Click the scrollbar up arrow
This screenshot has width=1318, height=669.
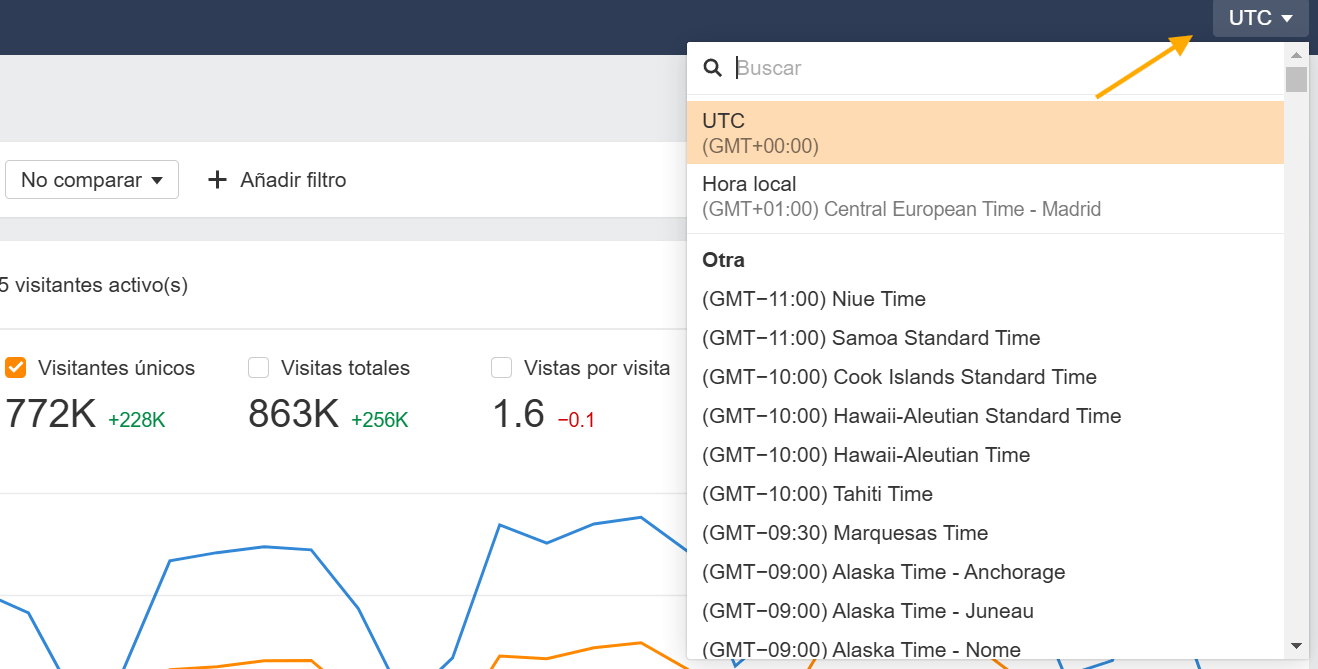tap(1296, 54)
